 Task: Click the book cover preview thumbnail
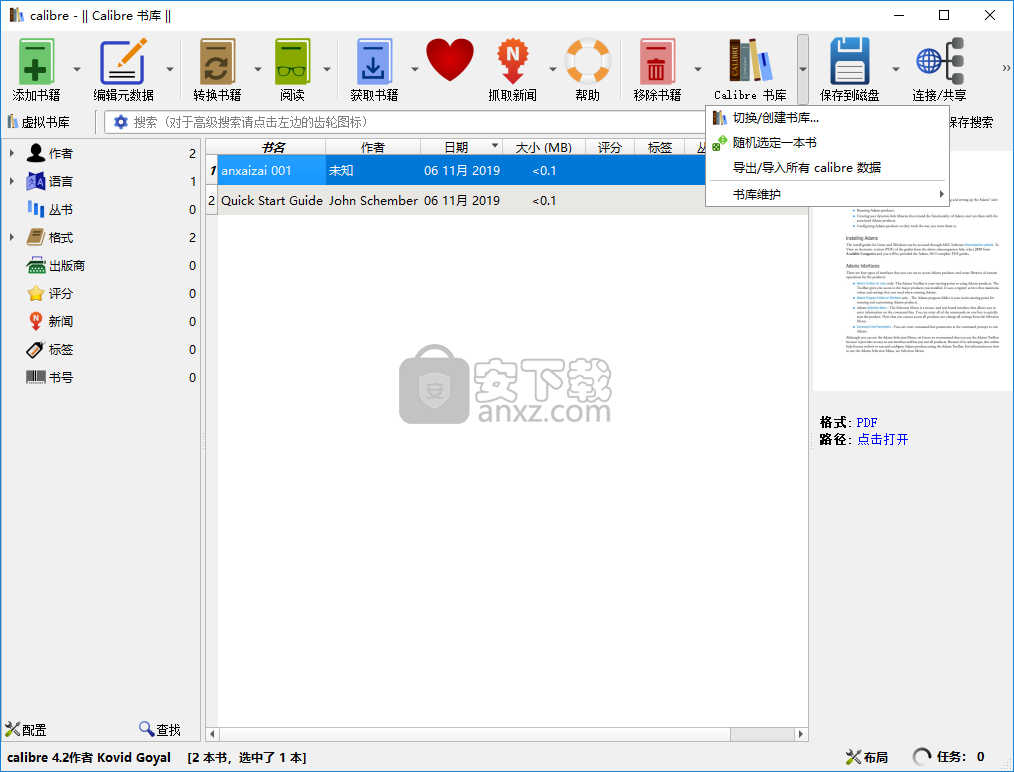point(912,272)
